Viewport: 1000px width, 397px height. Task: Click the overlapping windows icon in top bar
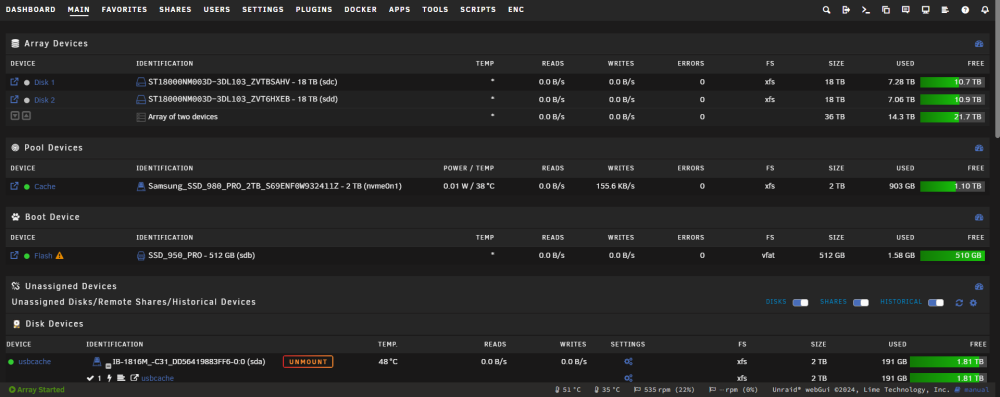[886, 10]
